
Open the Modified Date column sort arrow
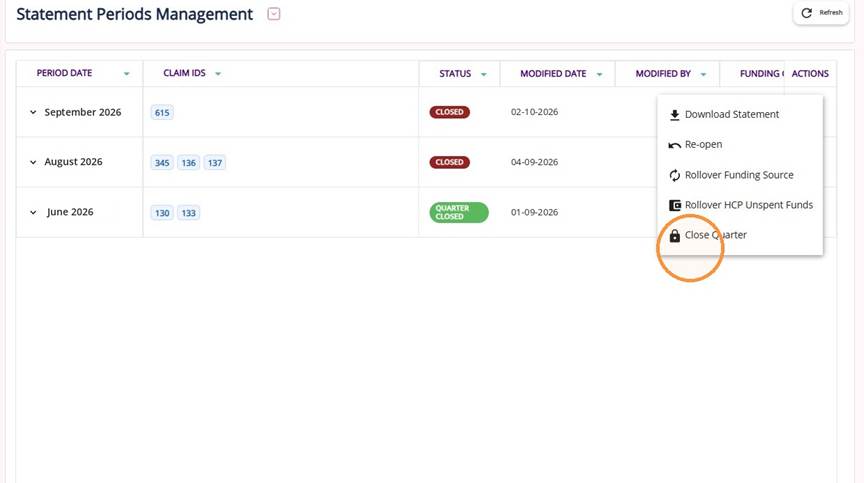pos(600,74)
